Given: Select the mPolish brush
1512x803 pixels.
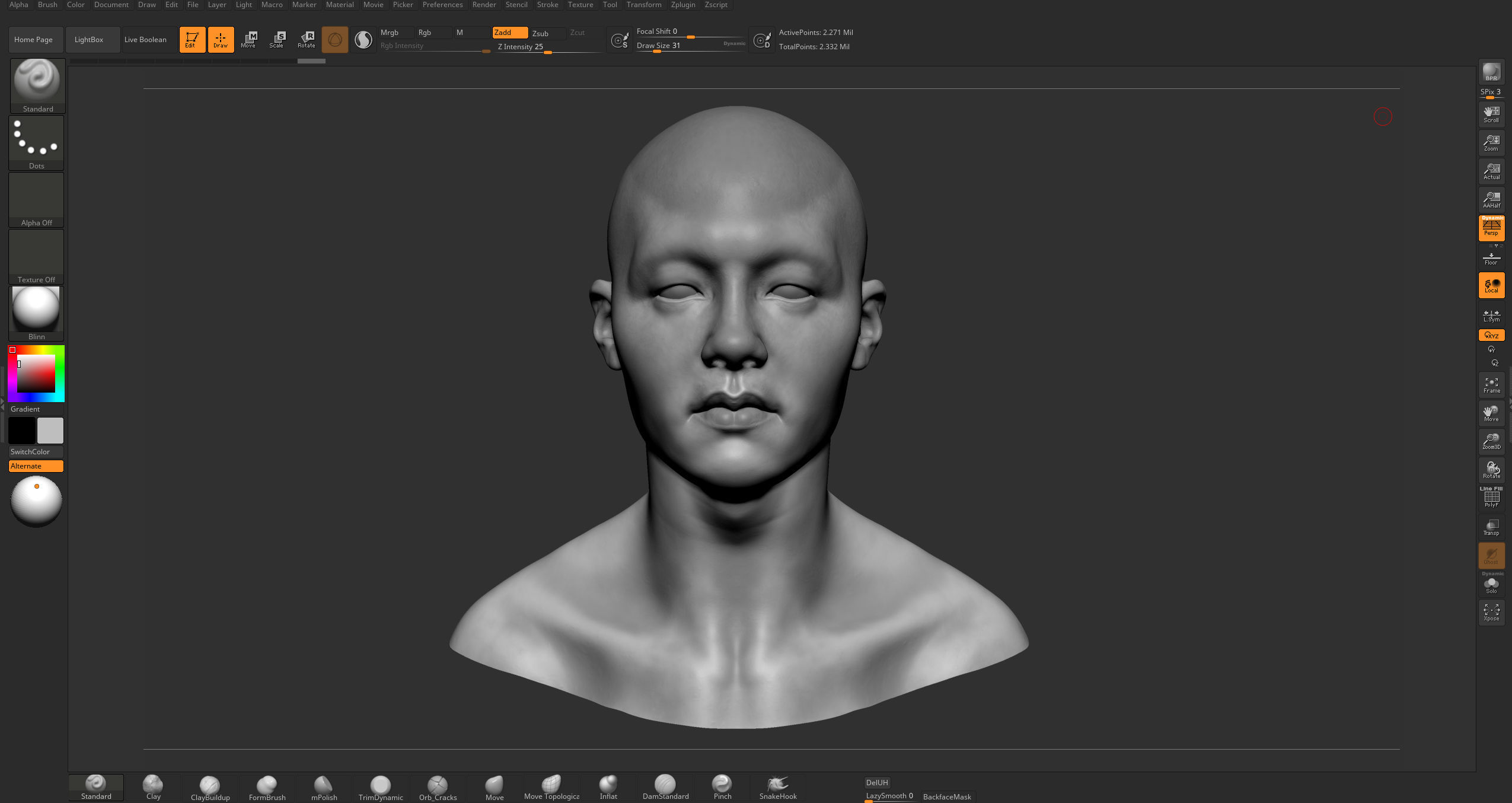Looking at the screenshot, I should (x=324, y=788).
